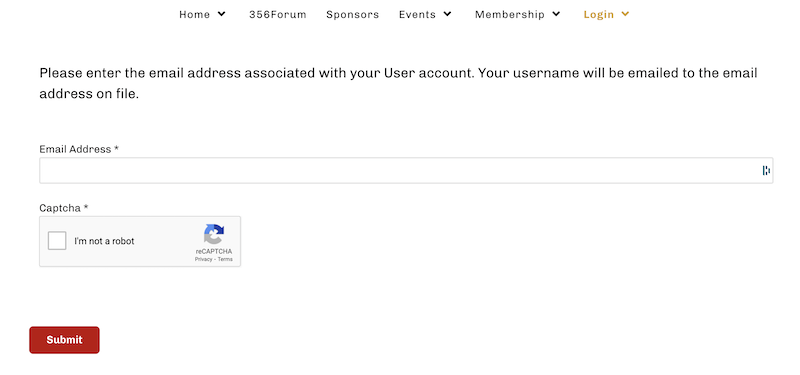Click the reCAPTCHA logo icon
Image resolution: width=800 pixels, height=375 pixels.
[214, 235]
